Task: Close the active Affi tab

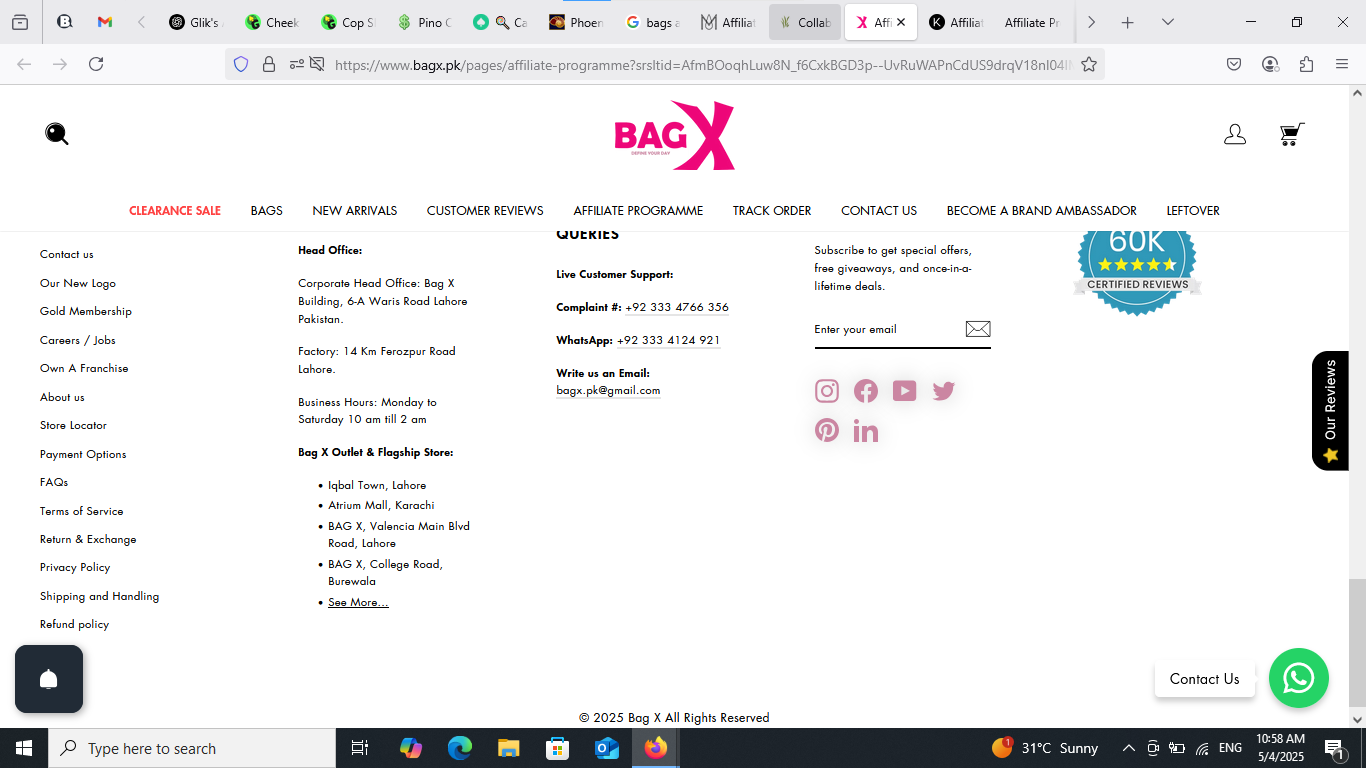Action: pyautogui.click(x=901, y=22)
